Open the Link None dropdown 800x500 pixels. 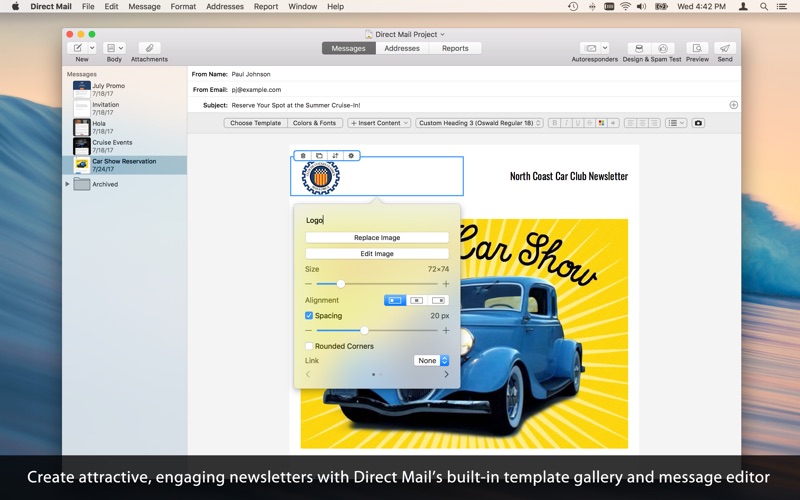431,361
